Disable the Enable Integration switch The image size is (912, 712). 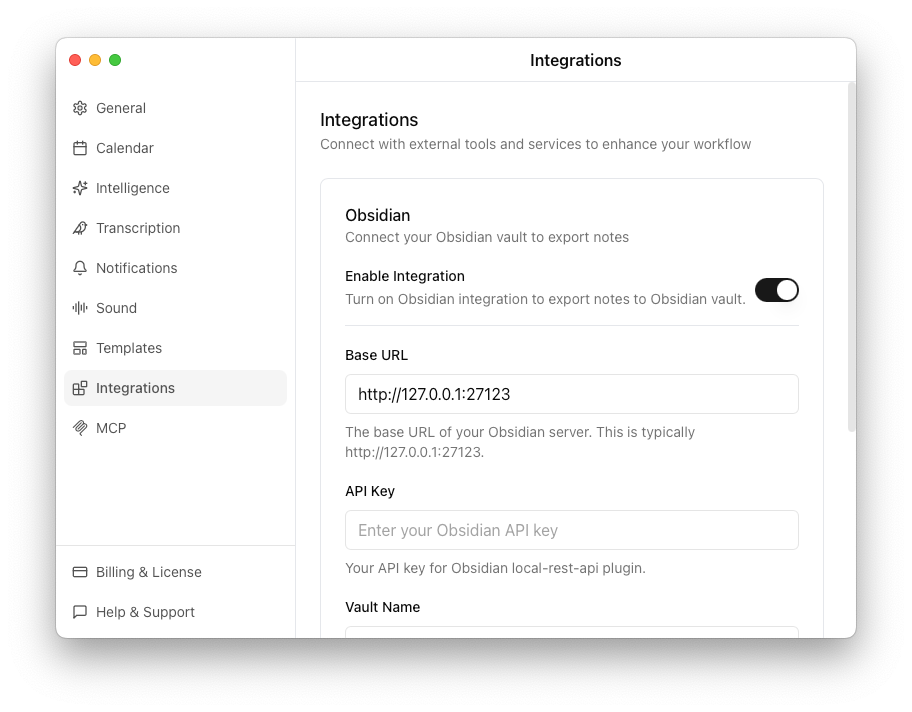tap(777, 290)
